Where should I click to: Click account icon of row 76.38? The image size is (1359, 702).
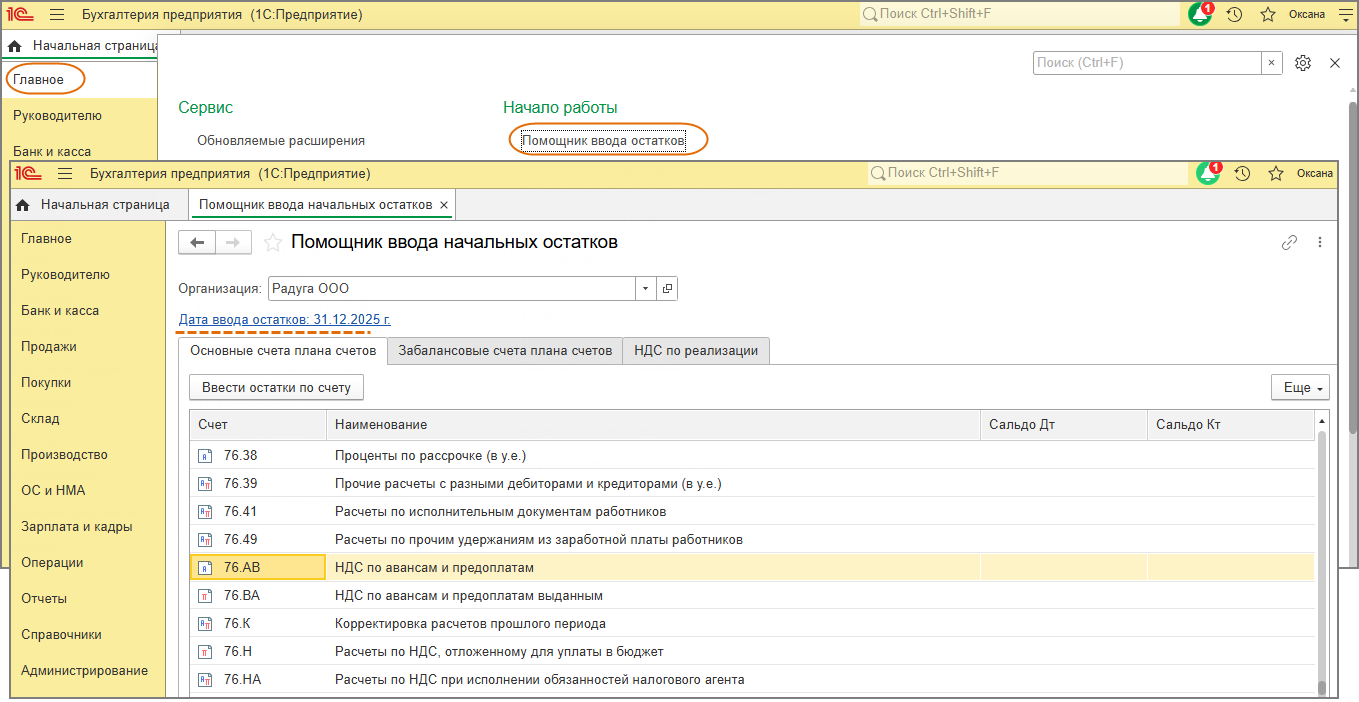pos(205,456)
